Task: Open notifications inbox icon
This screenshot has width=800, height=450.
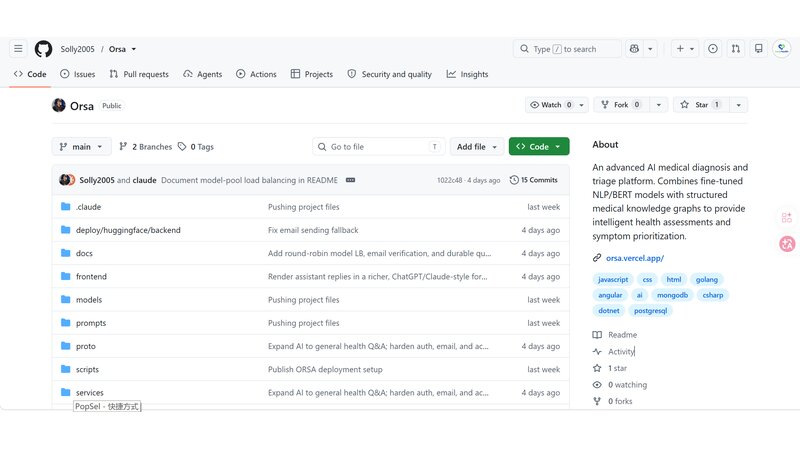Action: tap(759, 49)
